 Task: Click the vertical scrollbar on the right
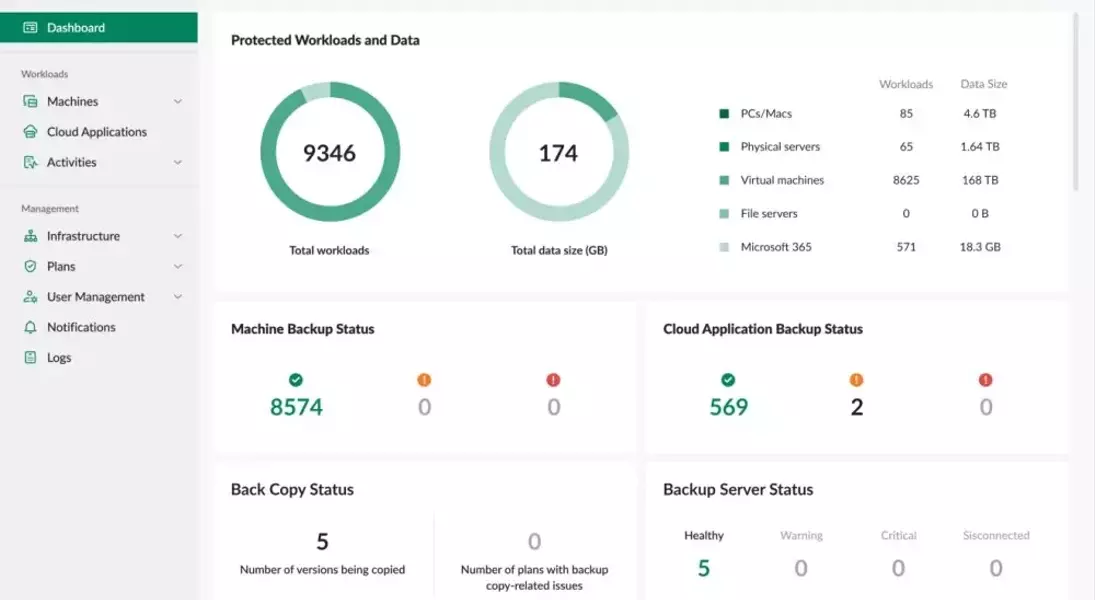coord(1076,100)
